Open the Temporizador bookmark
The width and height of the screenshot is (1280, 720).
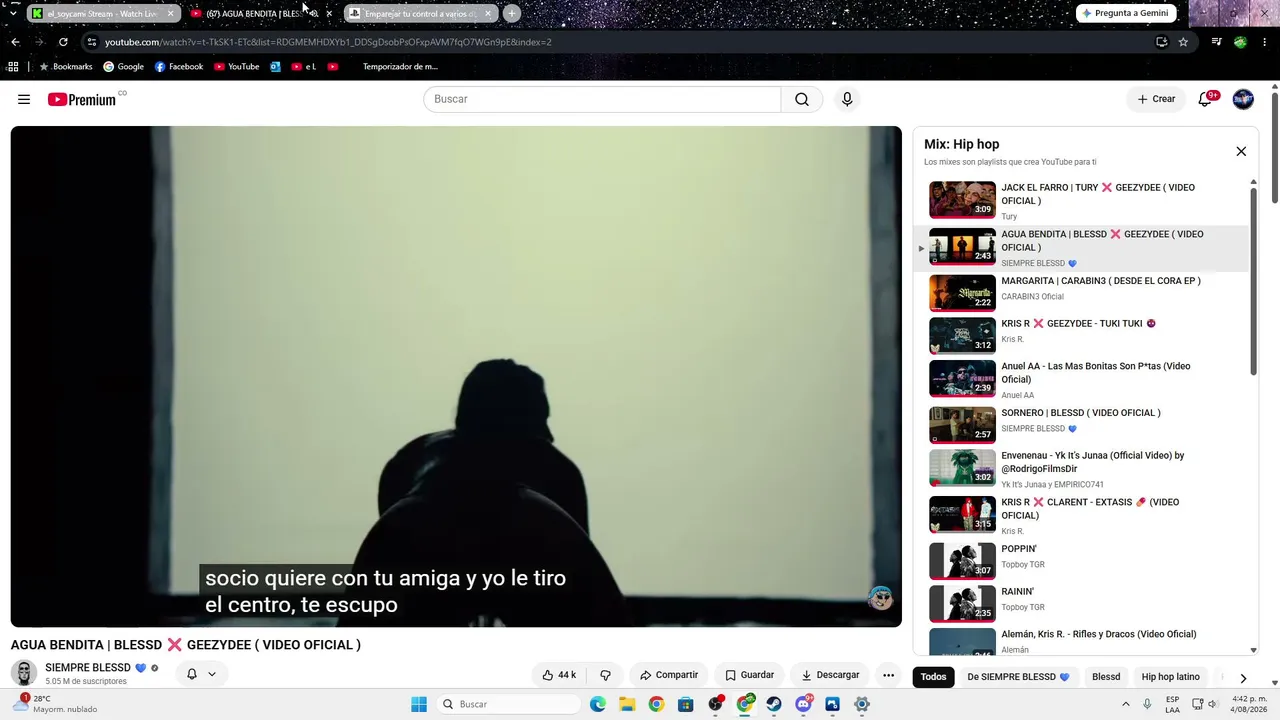point(399,67)
